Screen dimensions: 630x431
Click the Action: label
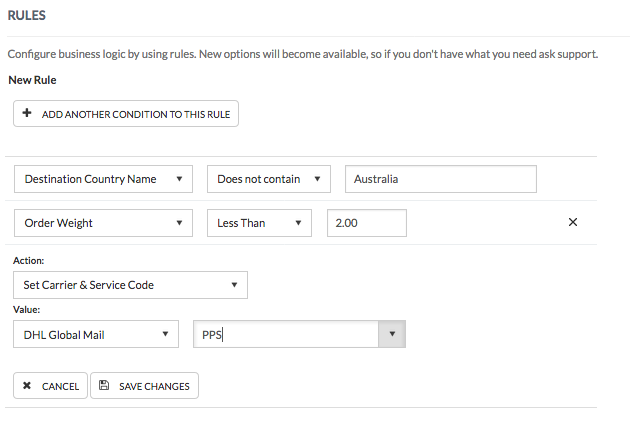coord(29,261)
